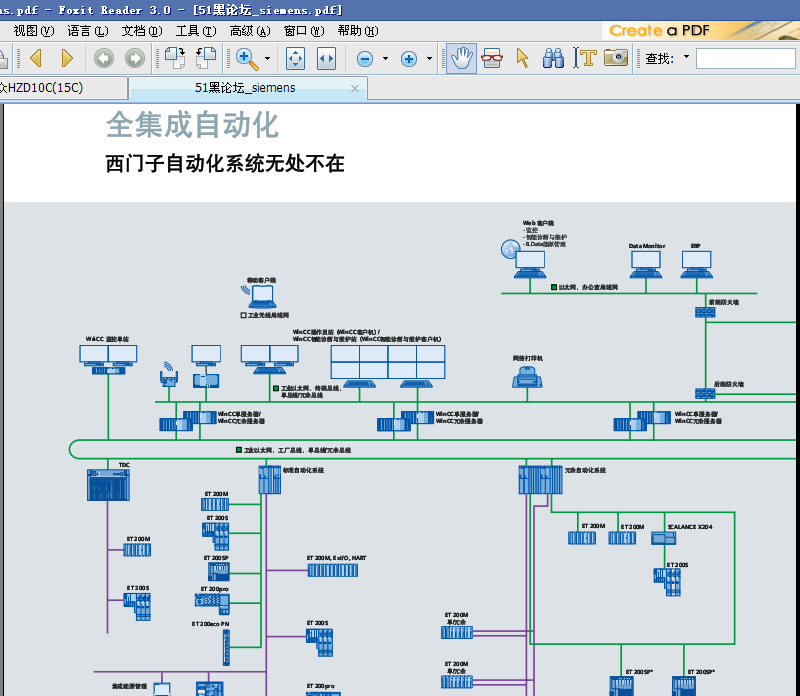
Task: Go to previous page with yellow left arrow
Action: [x=36, y=58]
